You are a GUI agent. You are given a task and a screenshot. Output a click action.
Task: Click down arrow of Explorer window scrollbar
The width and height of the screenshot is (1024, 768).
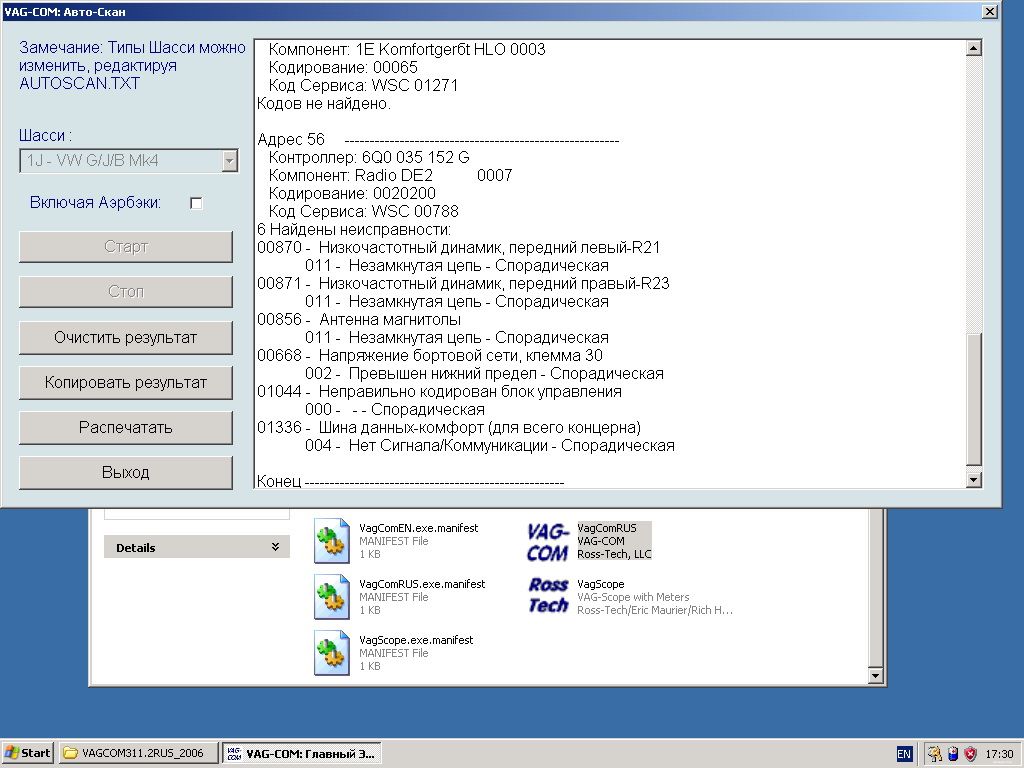(876, 676)
